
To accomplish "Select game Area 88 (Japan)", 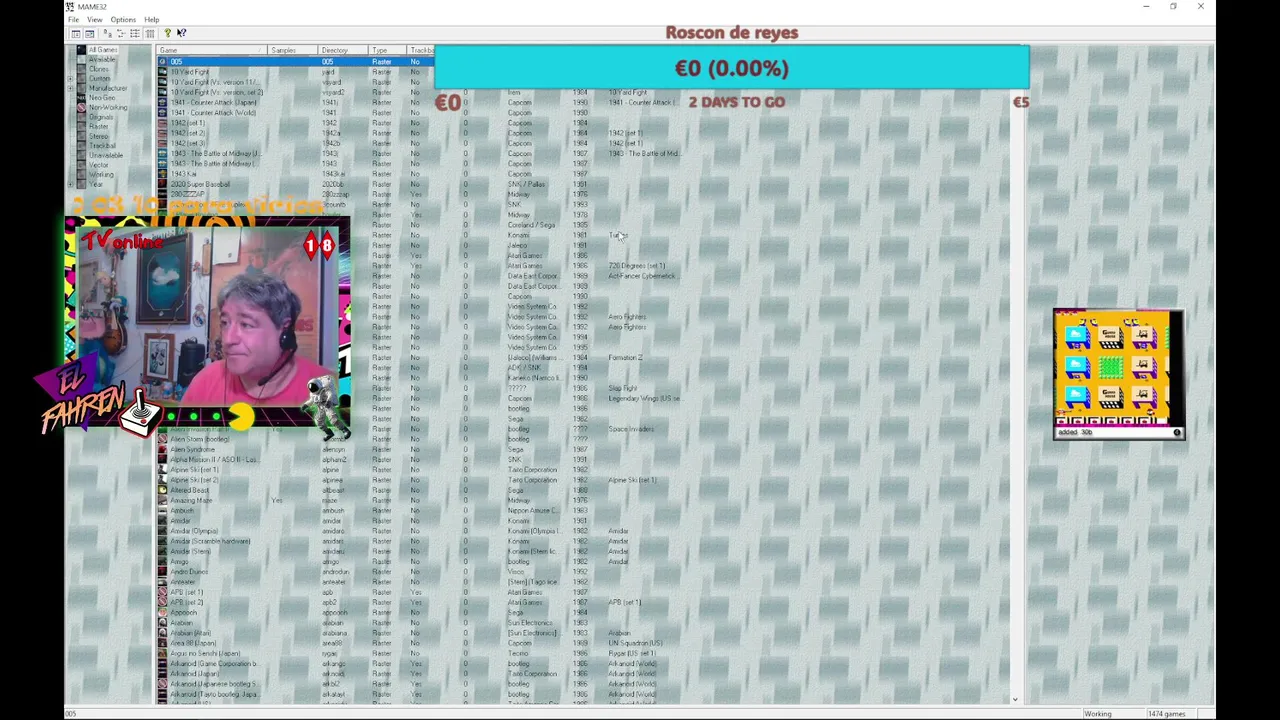I will coord(192,643).
